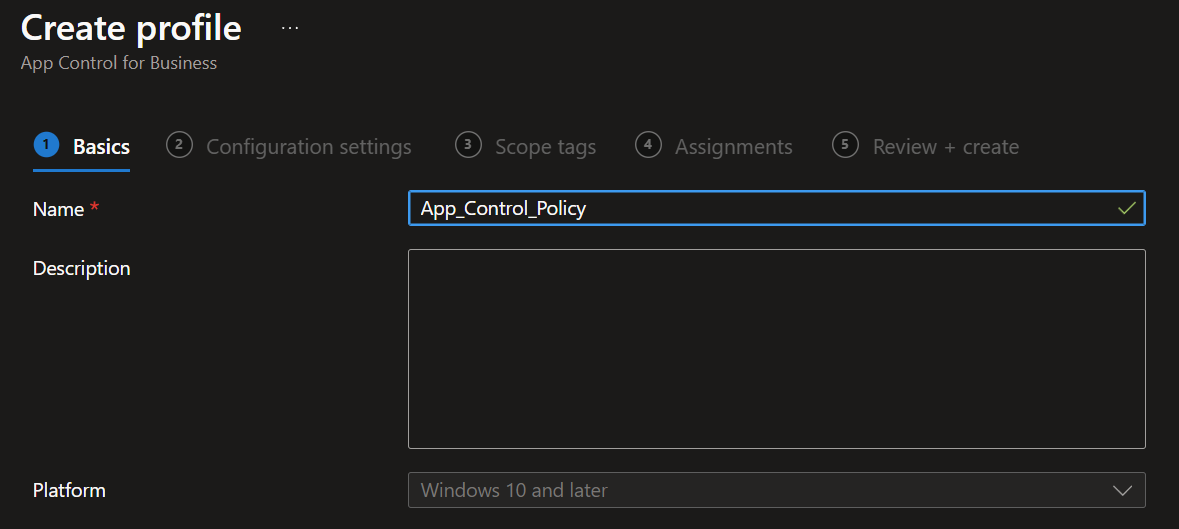
Task: Click the step 5 circle icon
Action: pyautogui.click(x=845, y=145)
